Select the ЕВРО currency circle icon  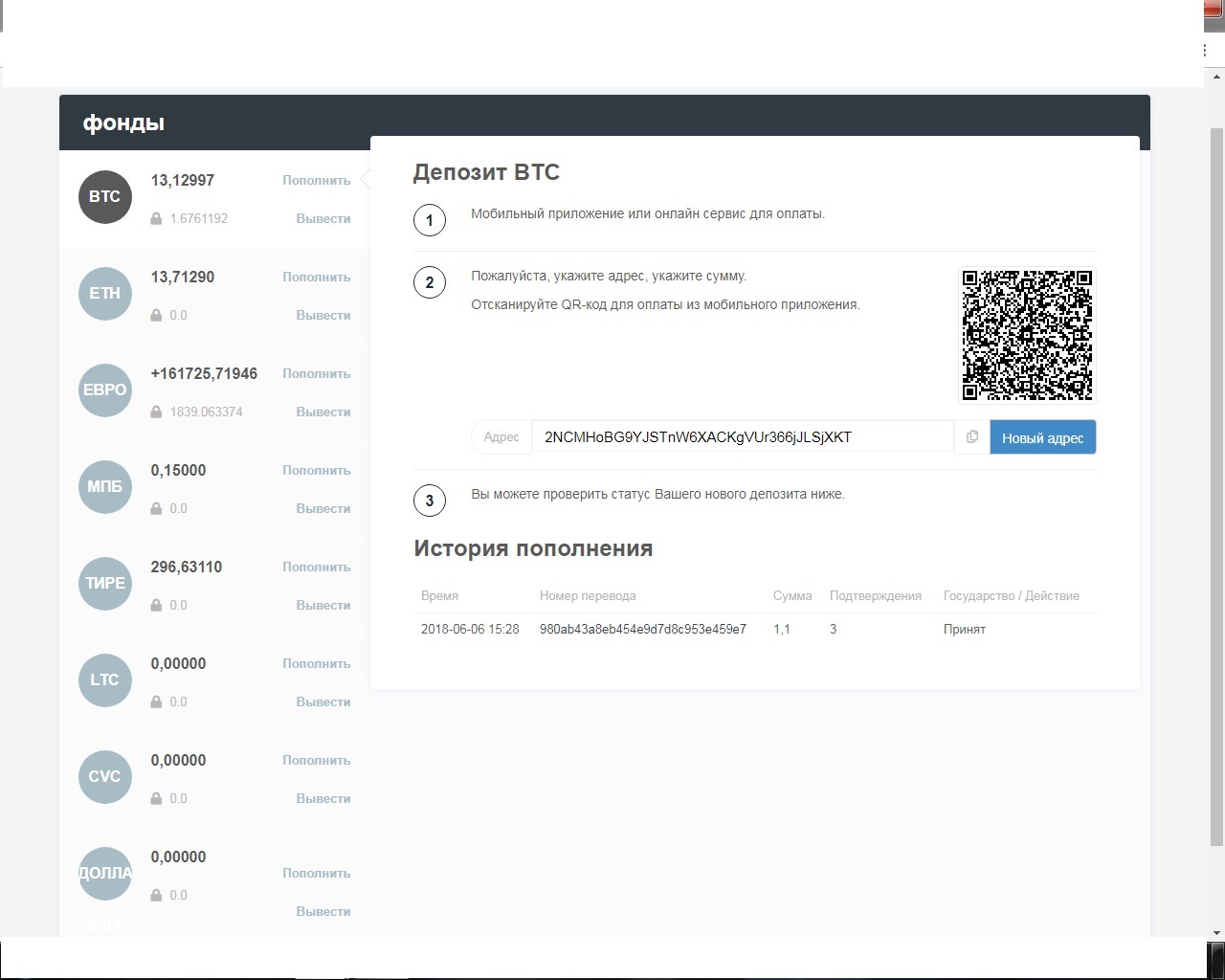pos(104,390)
